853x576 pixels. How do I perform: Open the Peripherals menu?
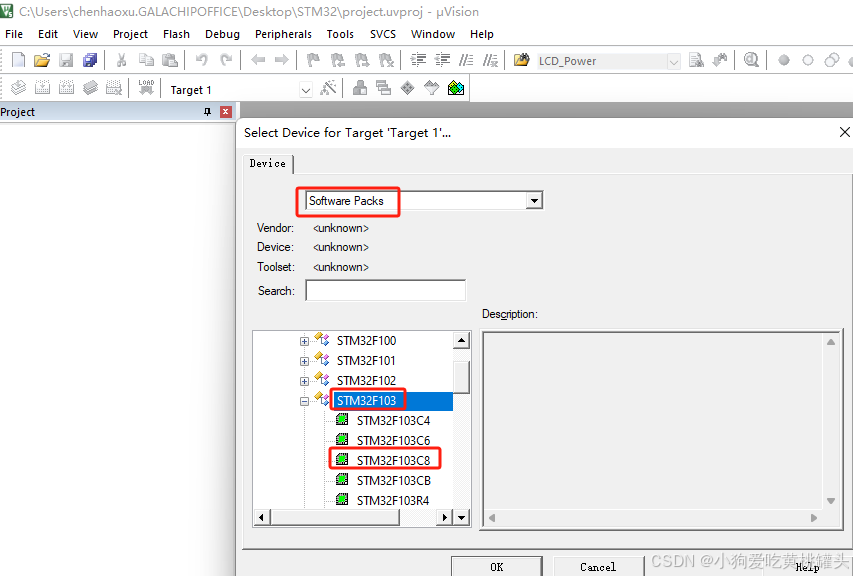[x=283, y=34]
